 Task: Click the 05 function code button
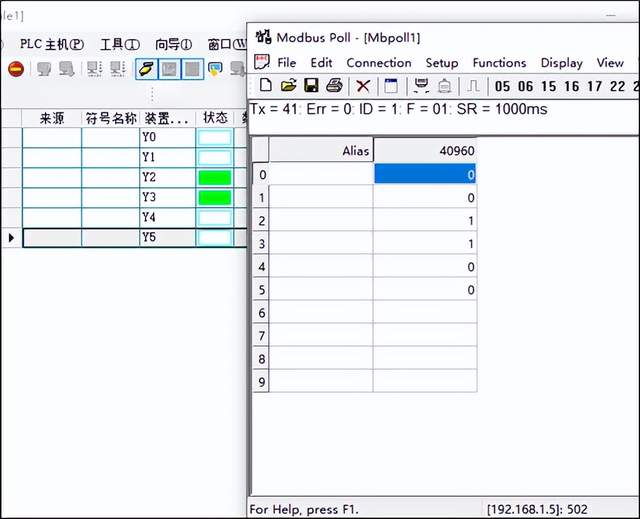tap(502, 86)
